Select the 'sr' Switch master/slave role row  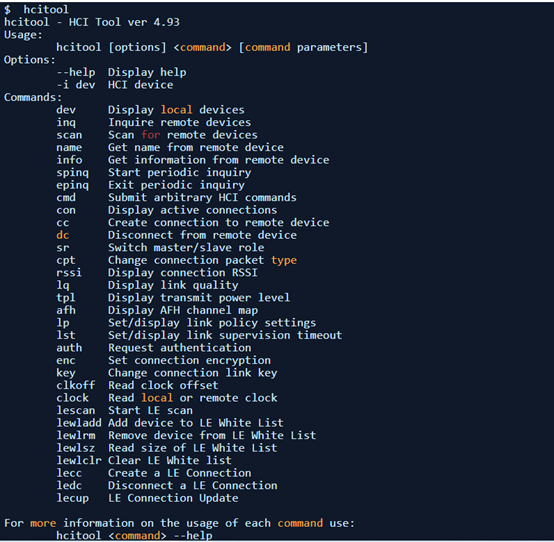(160, 248)
